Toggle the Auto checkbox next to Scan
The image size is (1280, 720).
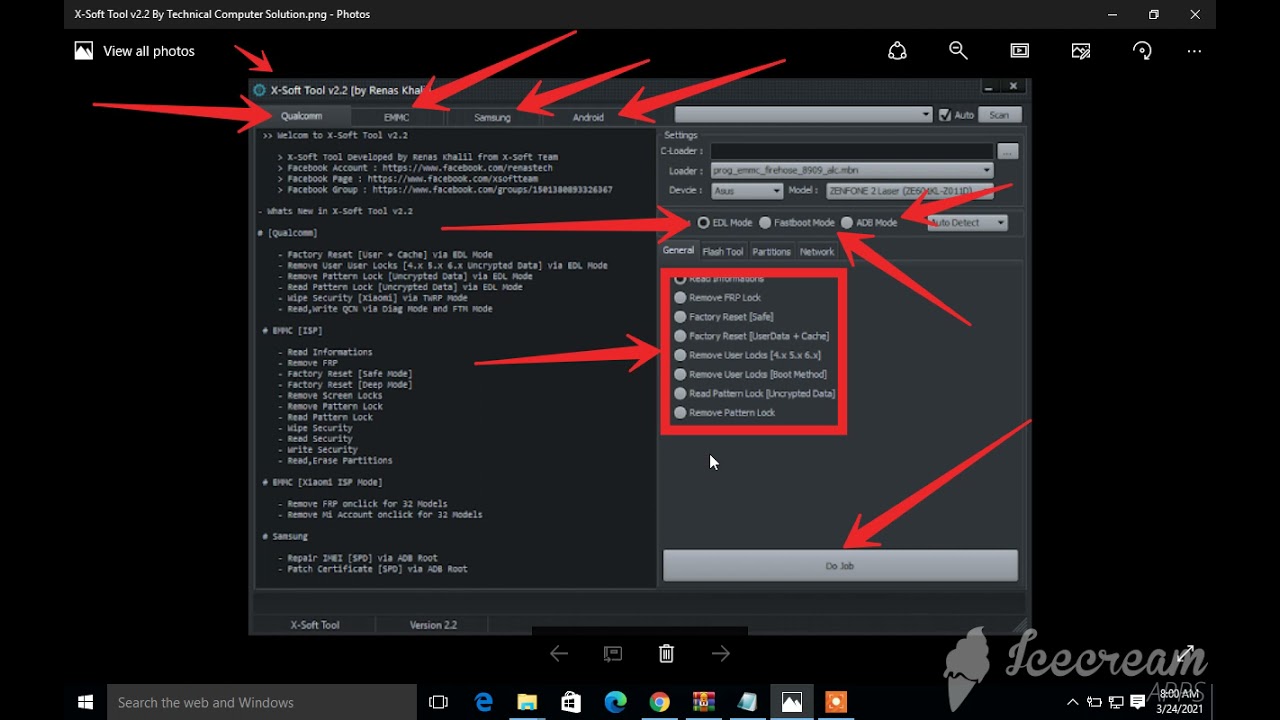(945, 115)
